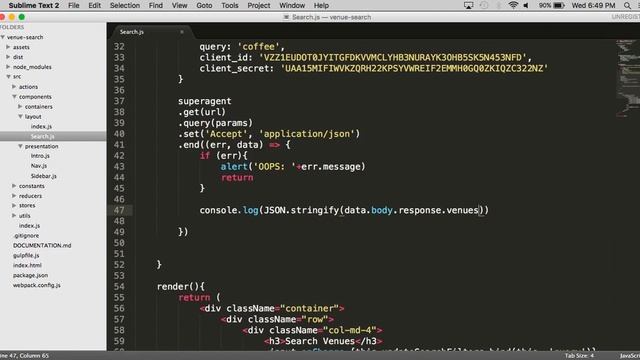Screen dimensions: 640x360
Task: Expand the constants folder
Action: [x=14, y=186]
